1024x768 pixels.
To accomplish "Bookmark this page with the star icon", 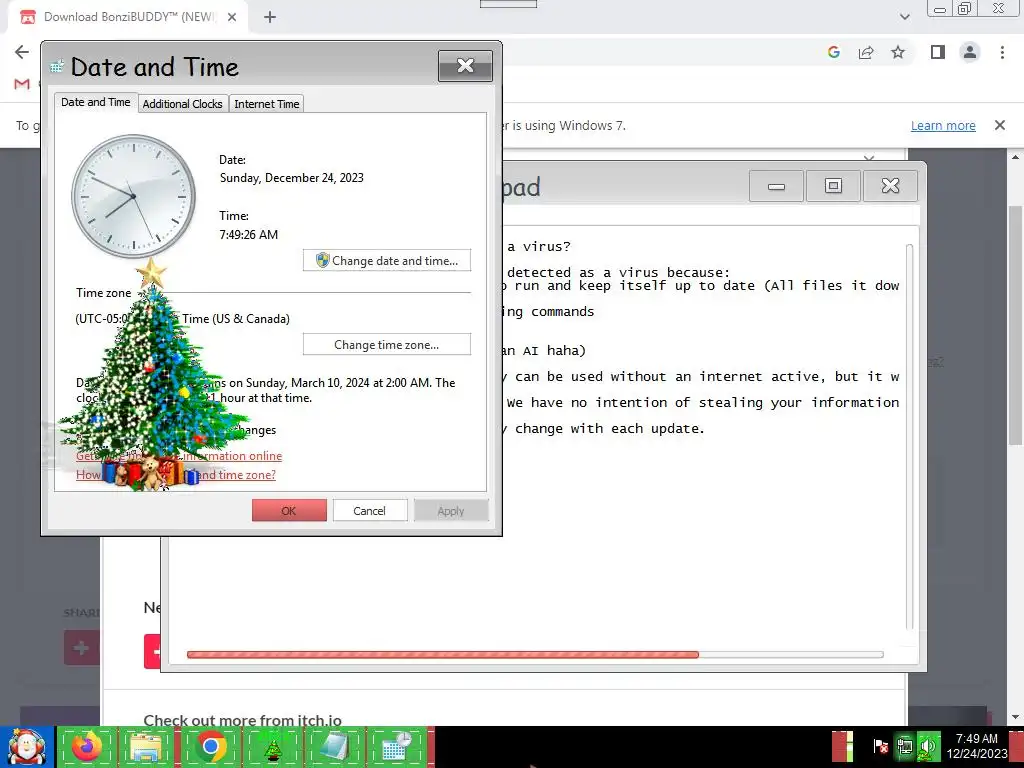I will coord(898,52).
